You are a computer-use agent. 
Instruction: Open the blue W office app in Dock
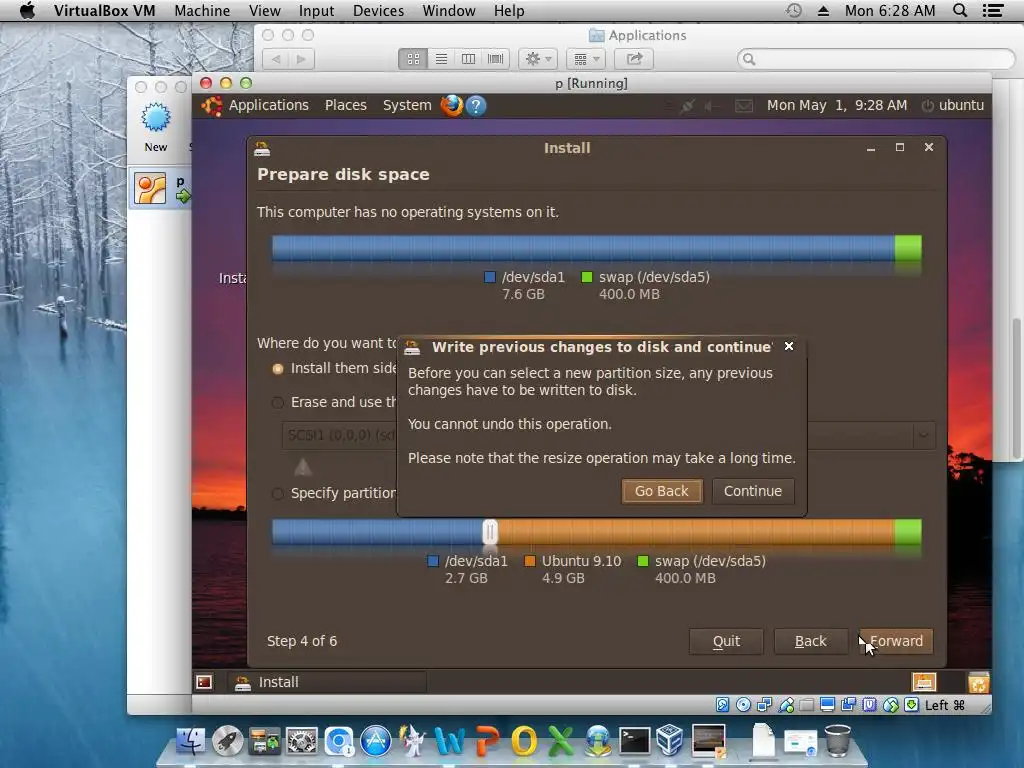click(x=449, y=741)
